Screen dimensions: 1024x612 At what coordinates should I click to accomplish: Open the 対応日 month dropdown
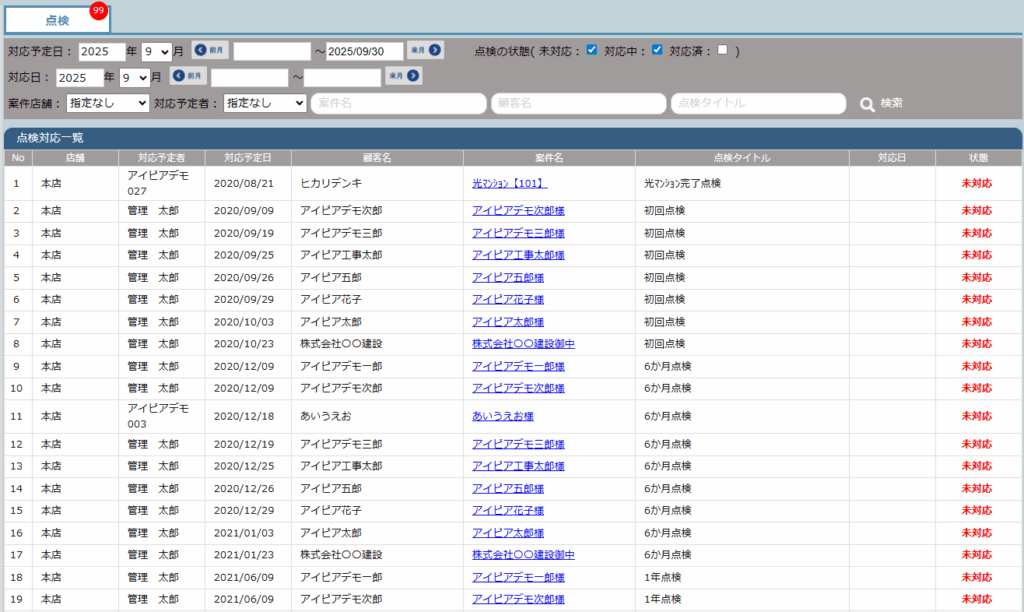coord(135,77)
